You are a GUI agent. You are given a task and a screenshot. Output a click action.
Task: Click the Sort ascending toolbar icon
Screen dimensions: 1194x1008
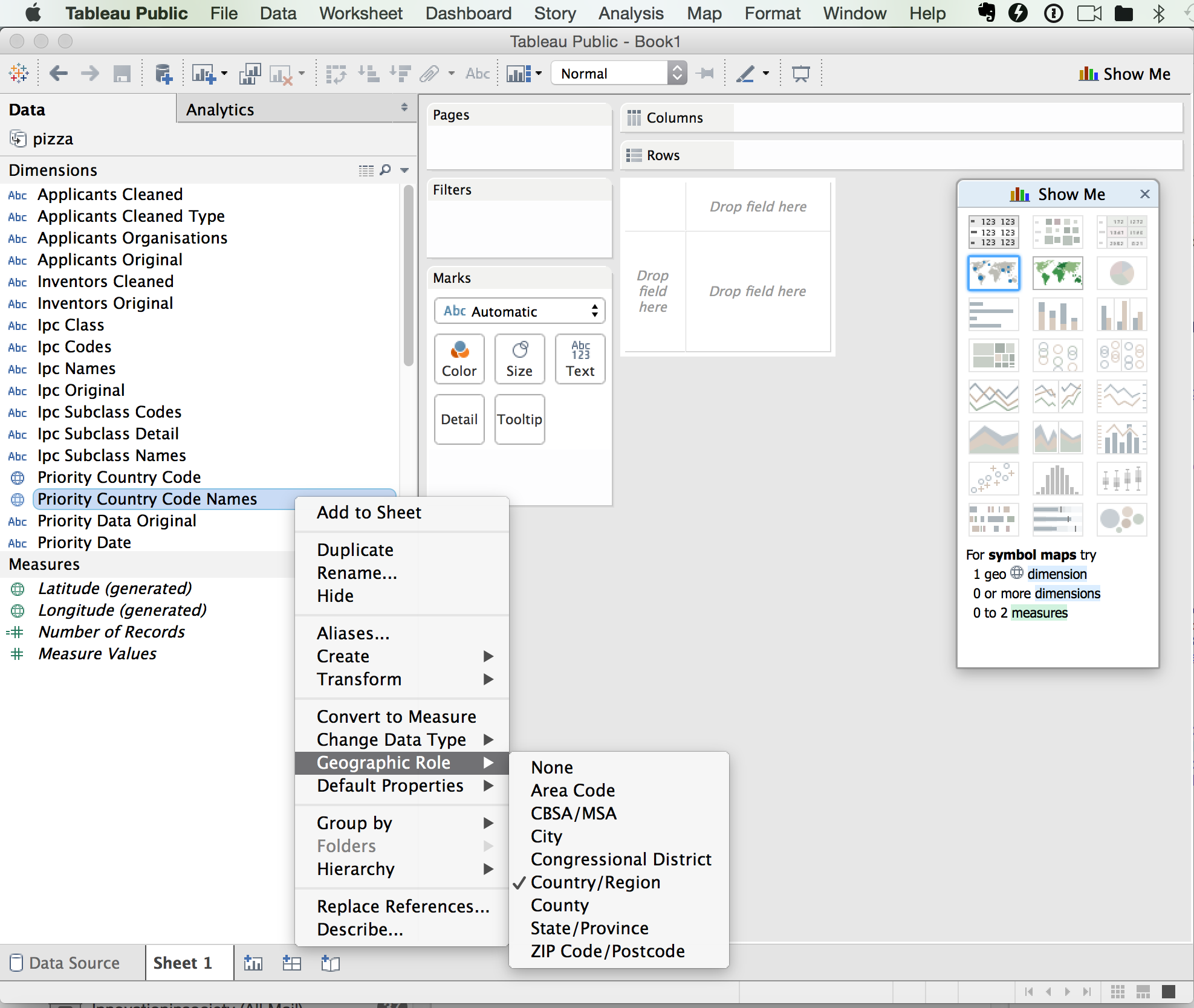(x=368, y=74)
